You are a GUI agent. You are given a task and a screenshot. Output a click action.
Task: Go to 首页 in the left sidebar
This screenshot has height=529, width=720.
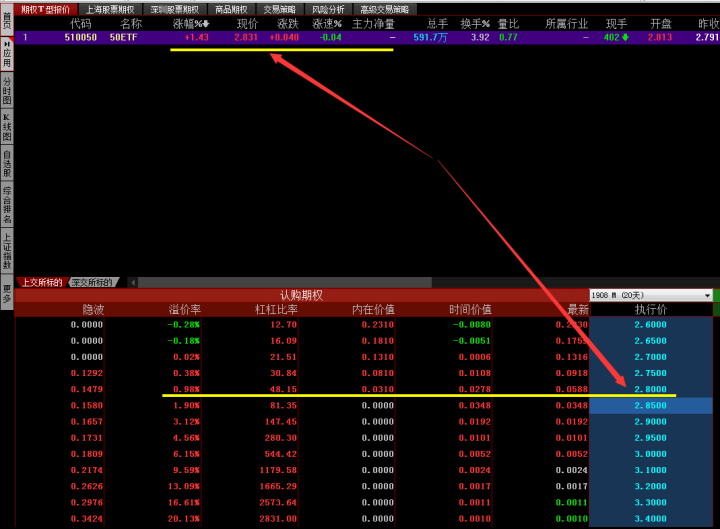click(7, 21)
